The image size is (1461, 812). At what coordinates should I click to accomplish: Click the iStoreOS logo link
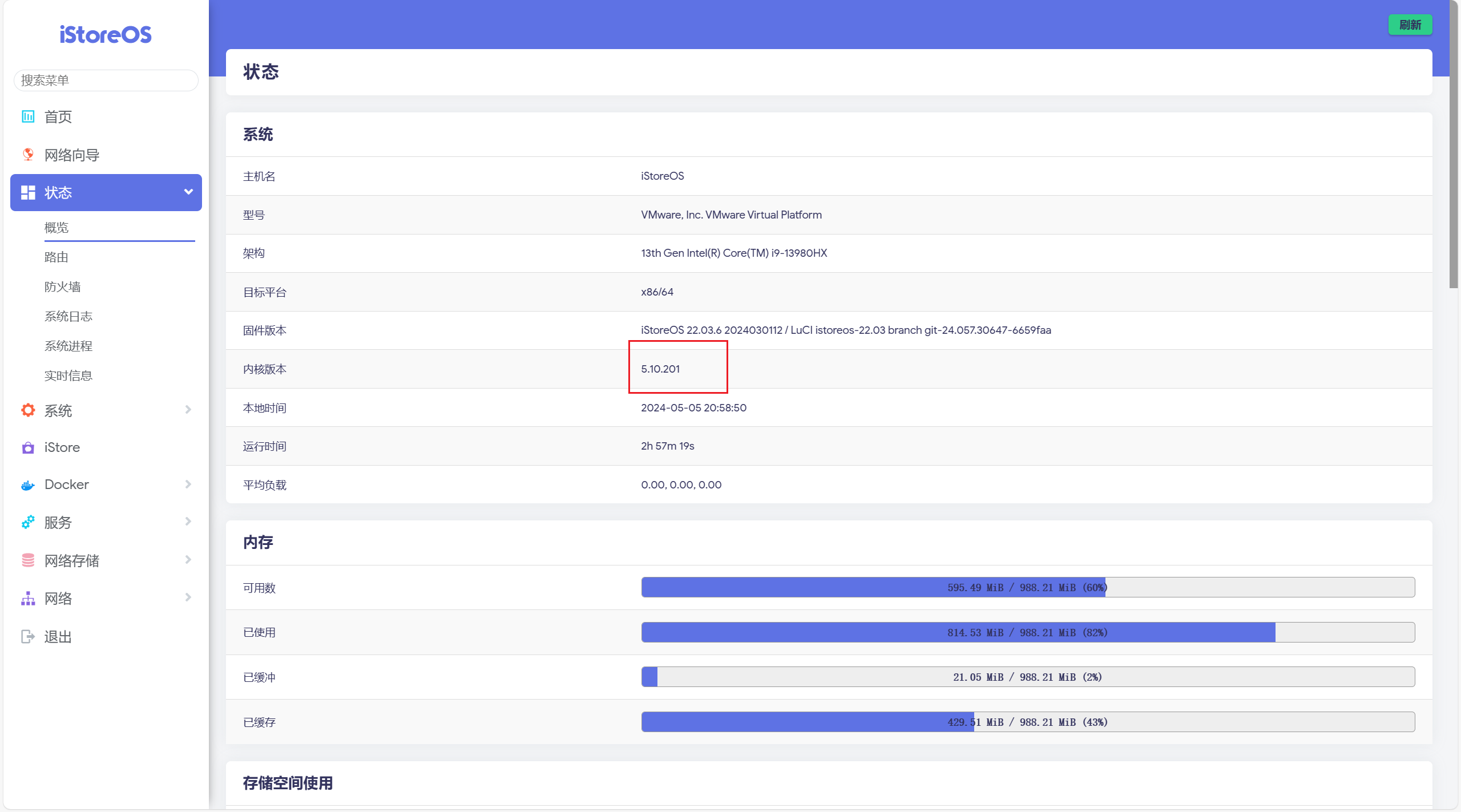point(106,35)
